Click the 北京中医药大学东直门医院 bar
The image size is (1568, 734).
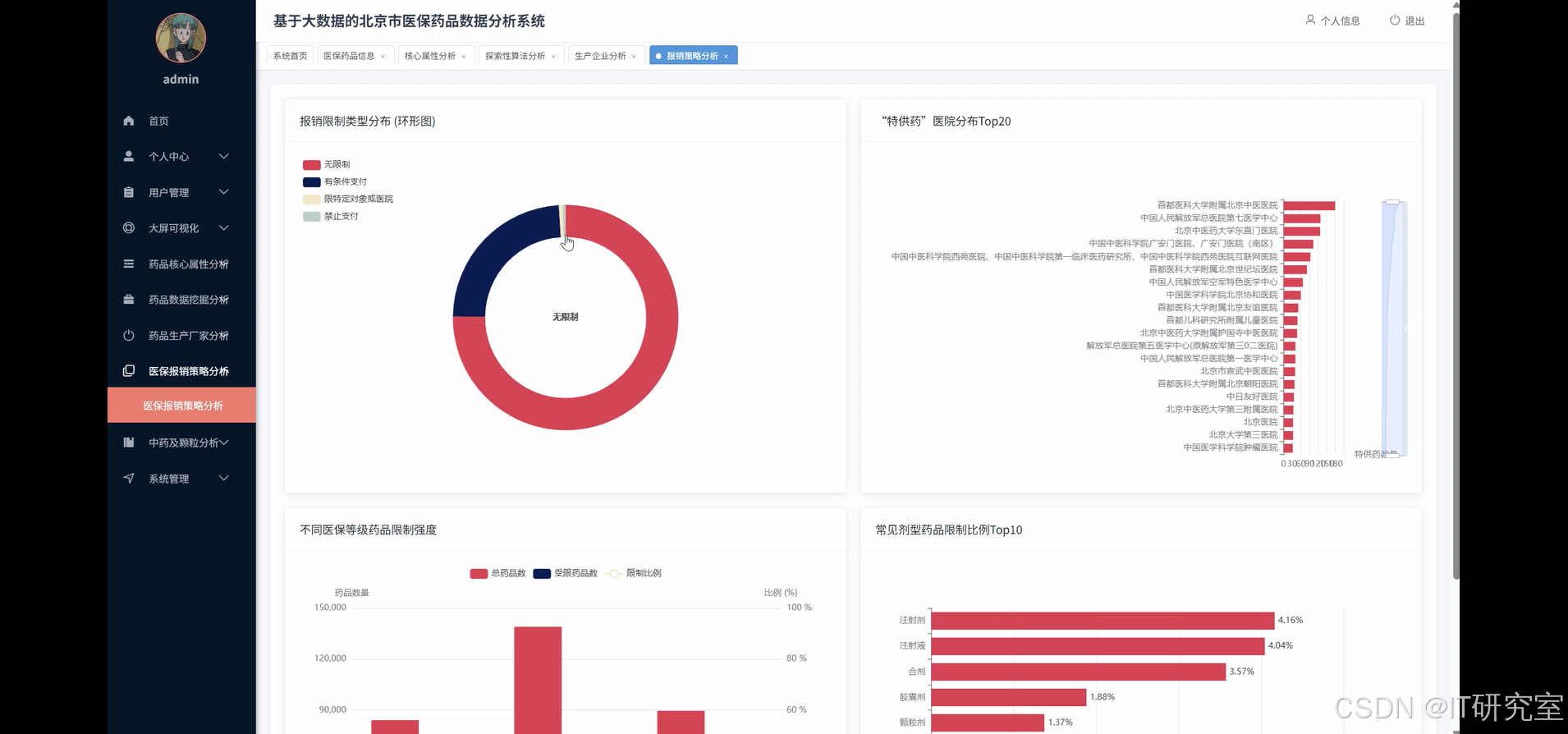click(1301, 232)
